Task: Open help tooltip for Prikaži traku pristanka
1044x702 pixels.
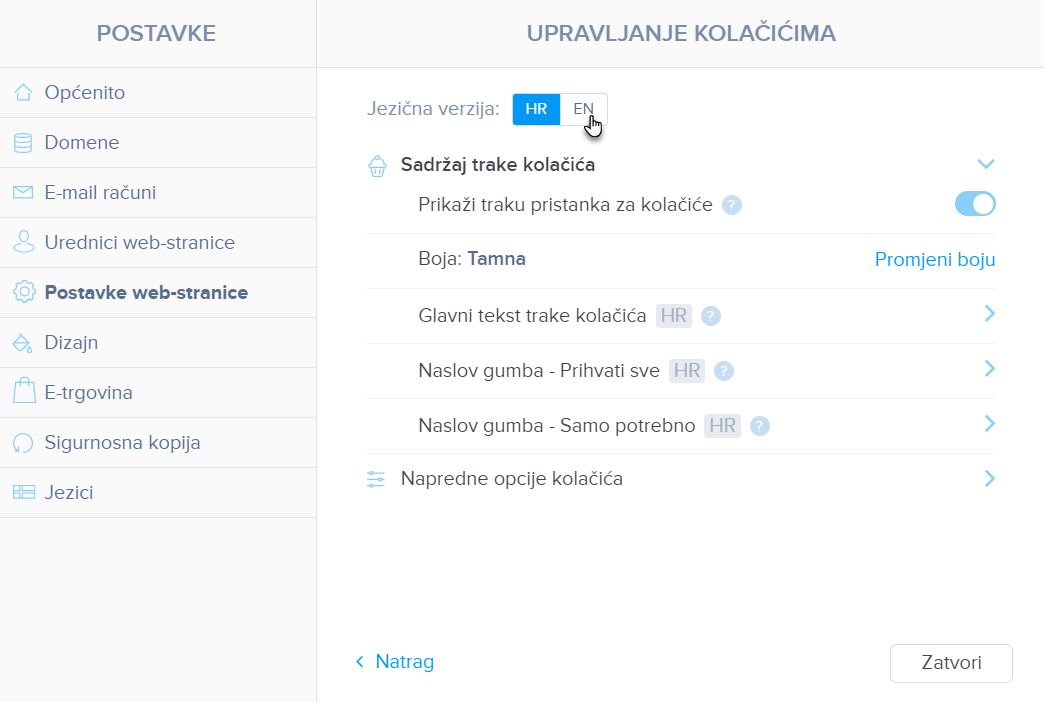Action: point(732,205)
